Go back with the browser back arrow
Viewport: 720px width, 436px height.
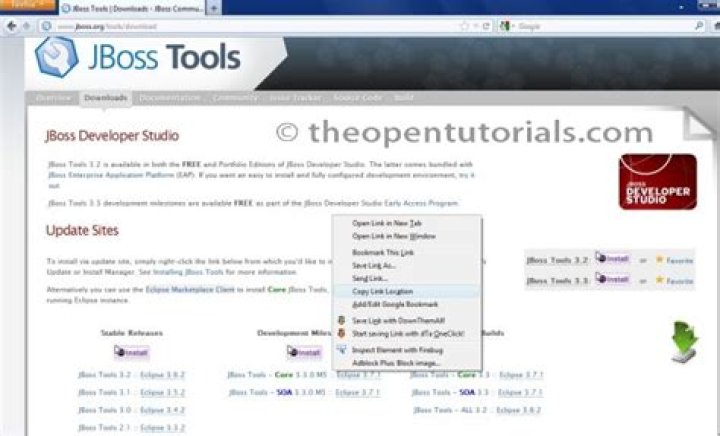(12, 26)
